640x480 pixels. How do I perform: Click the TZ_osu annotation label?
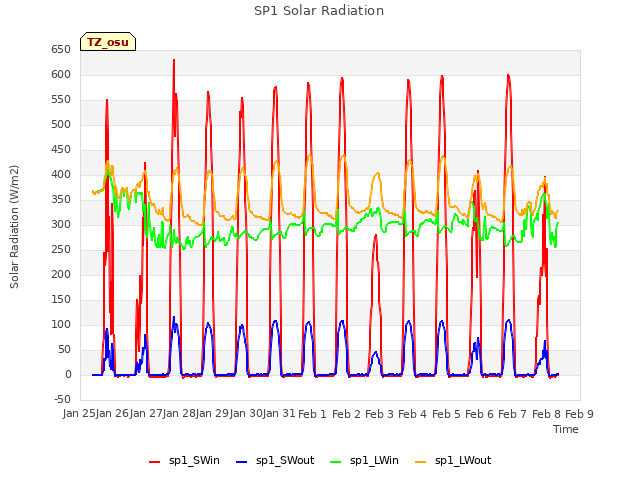pyautogui.click(x=108, y=42)
